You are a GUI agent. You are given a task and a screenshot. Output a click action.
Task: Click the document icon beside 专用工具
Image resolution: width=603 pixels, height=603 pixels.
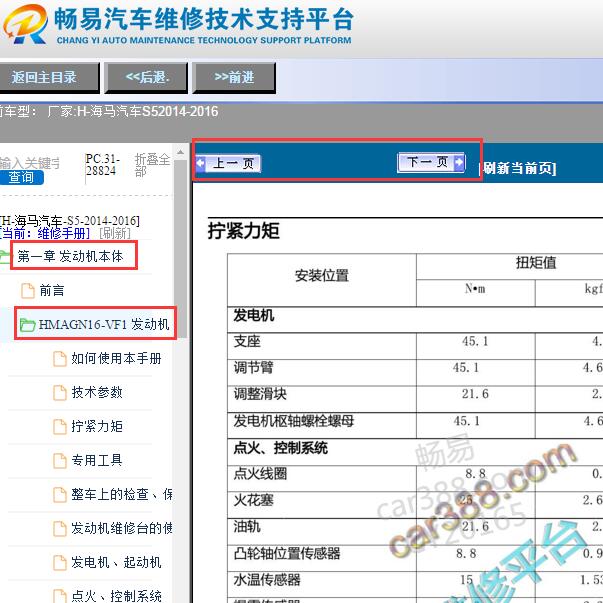pos(60,460)
